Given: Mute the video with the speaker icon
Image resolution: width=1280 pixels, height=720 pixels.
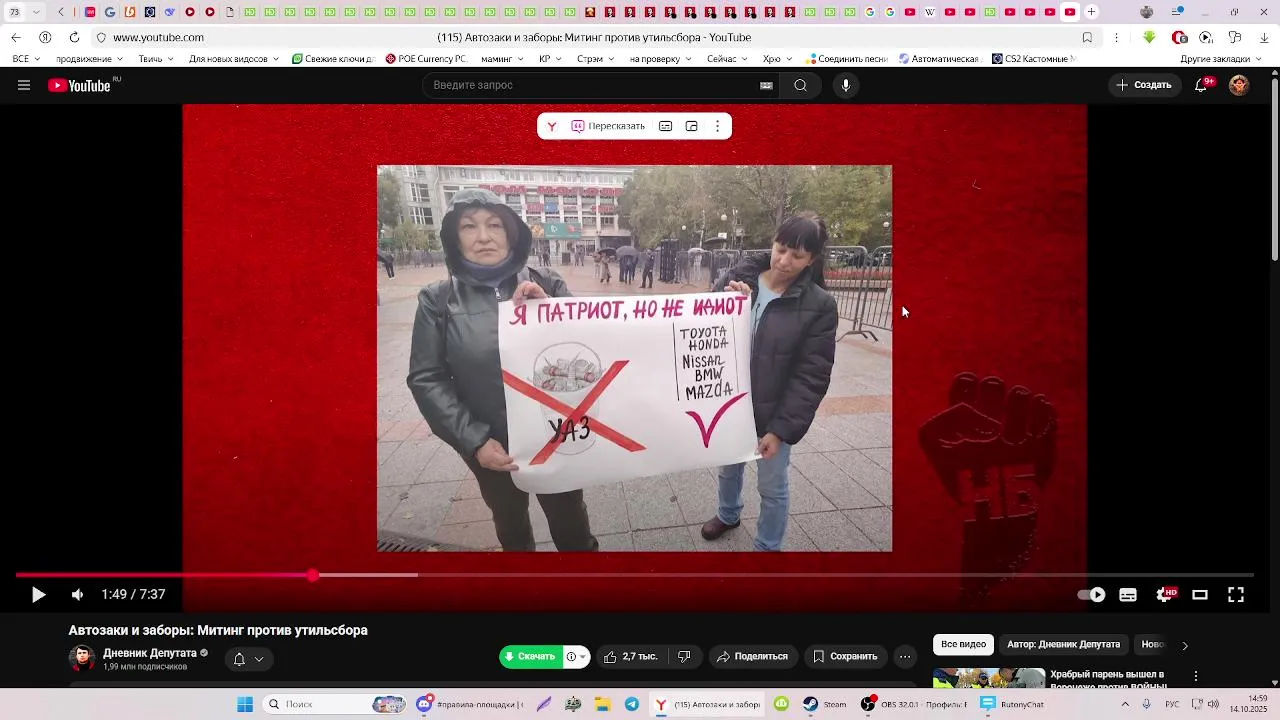Looking at the screenshot, I should [x=77, y=595].
